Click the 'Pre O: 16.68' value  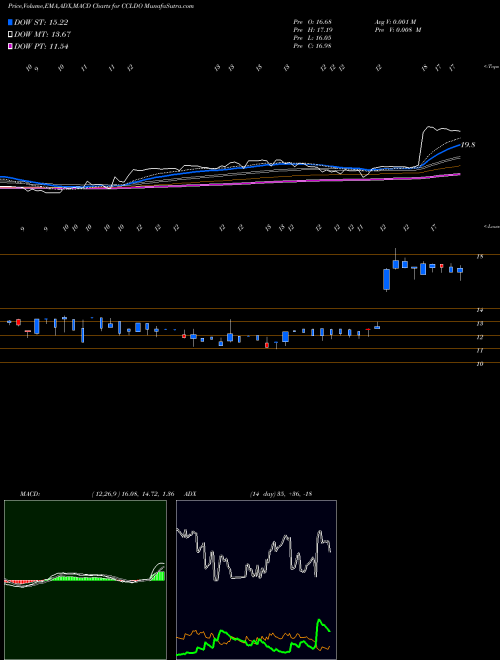coord(313,21)
